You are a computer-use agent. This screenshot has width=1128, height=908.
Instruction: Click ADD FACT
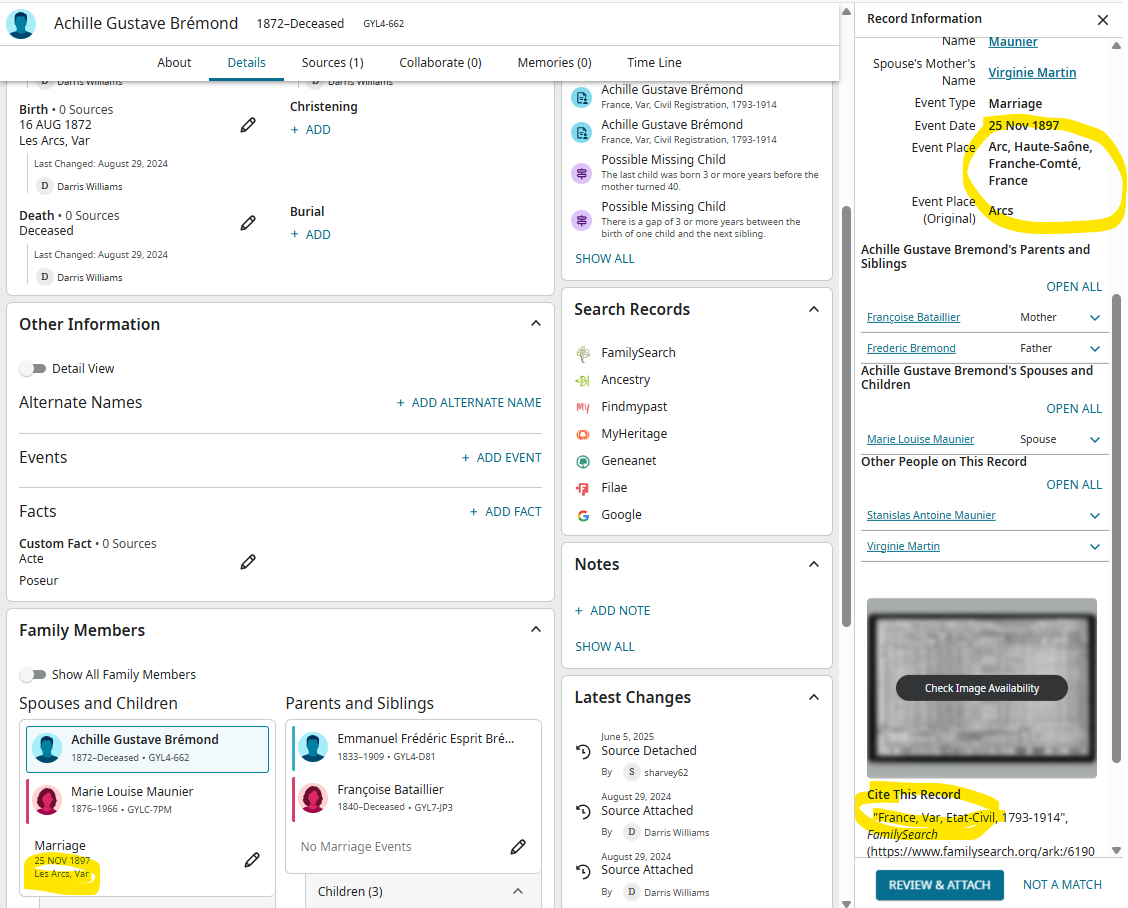(506, 512)
